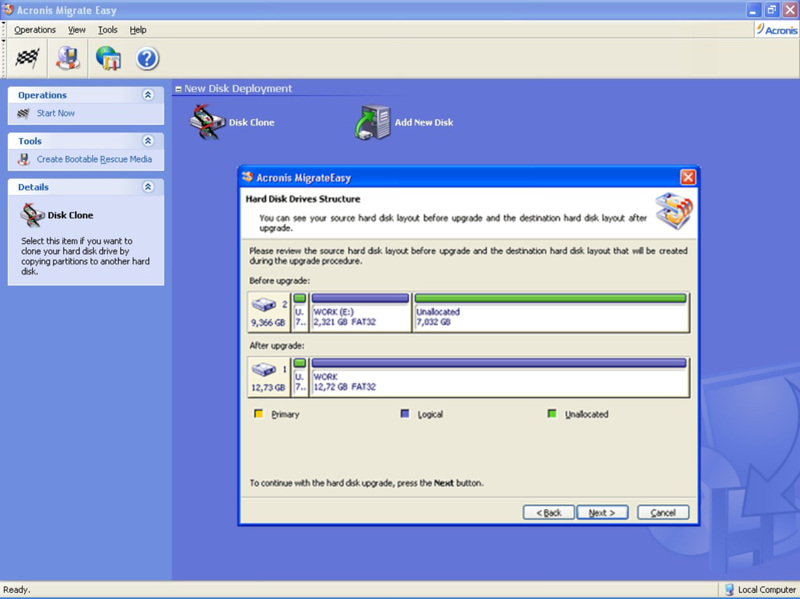Select the source disk 2 drive icon

click(264, 305)
